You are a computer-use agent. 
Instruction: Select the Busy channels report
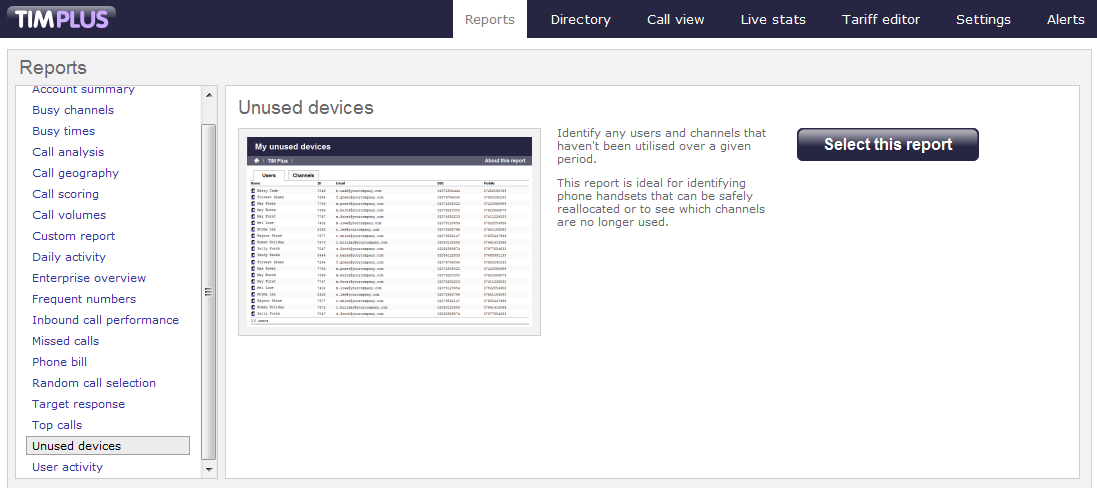pyautogui.click(x=73, y=110)
